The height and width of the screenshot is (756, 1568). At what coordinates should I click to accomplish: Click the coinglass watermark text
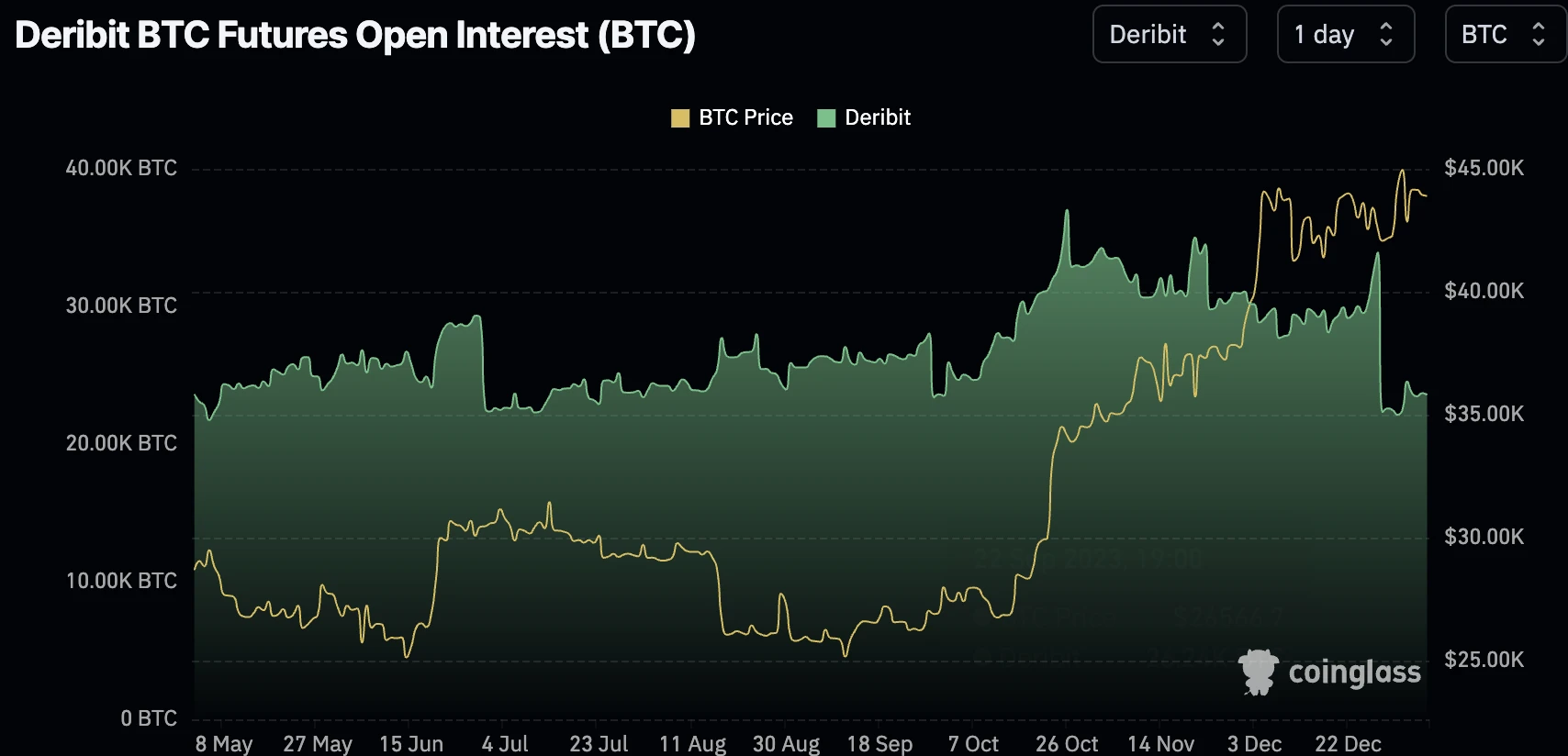pyautogui.click(x=1354, y=673)
